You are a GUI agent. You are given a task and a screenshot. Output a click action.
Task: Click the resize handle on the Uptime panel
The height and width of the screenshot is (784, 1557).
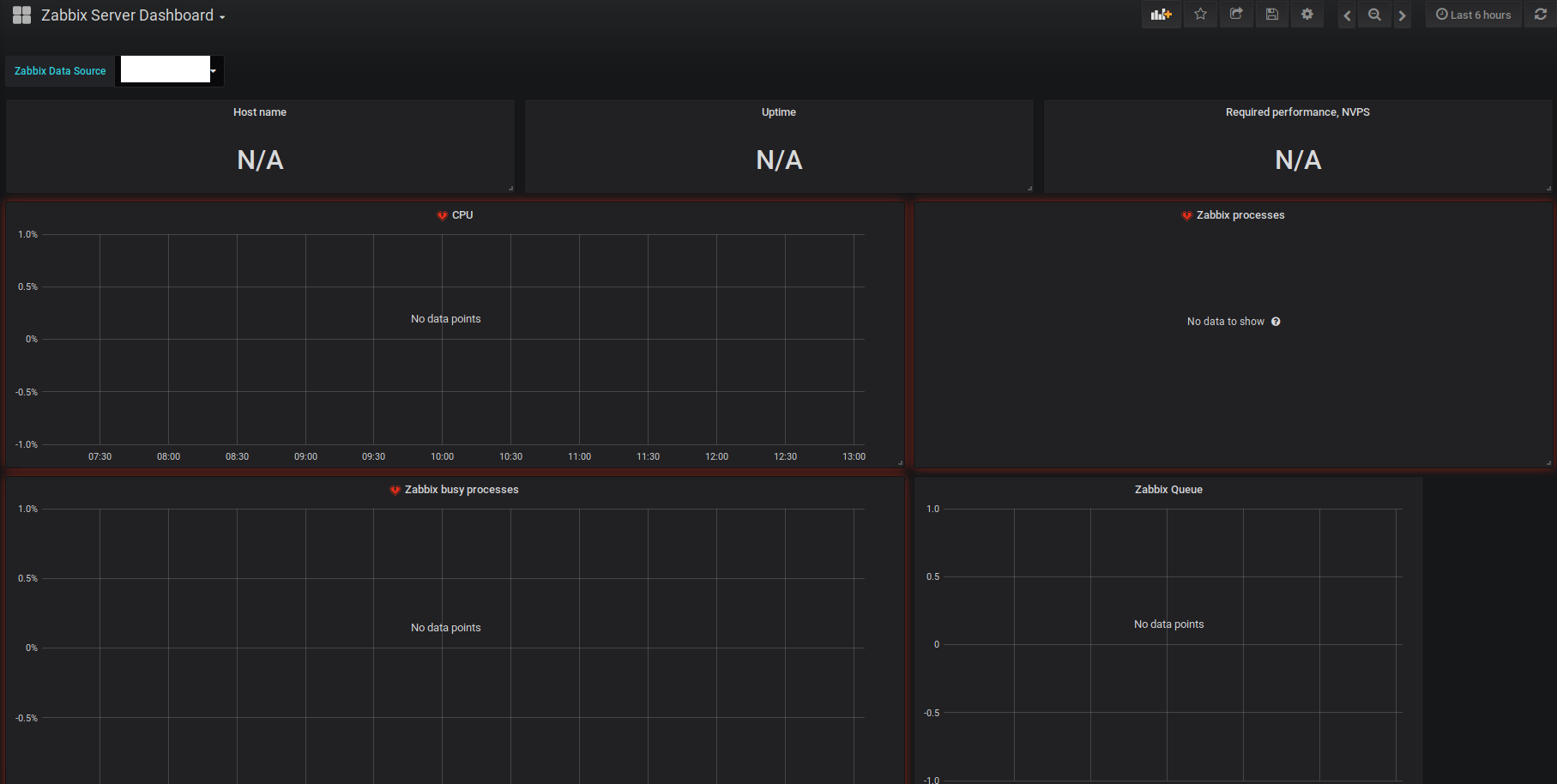[1029, 188]
